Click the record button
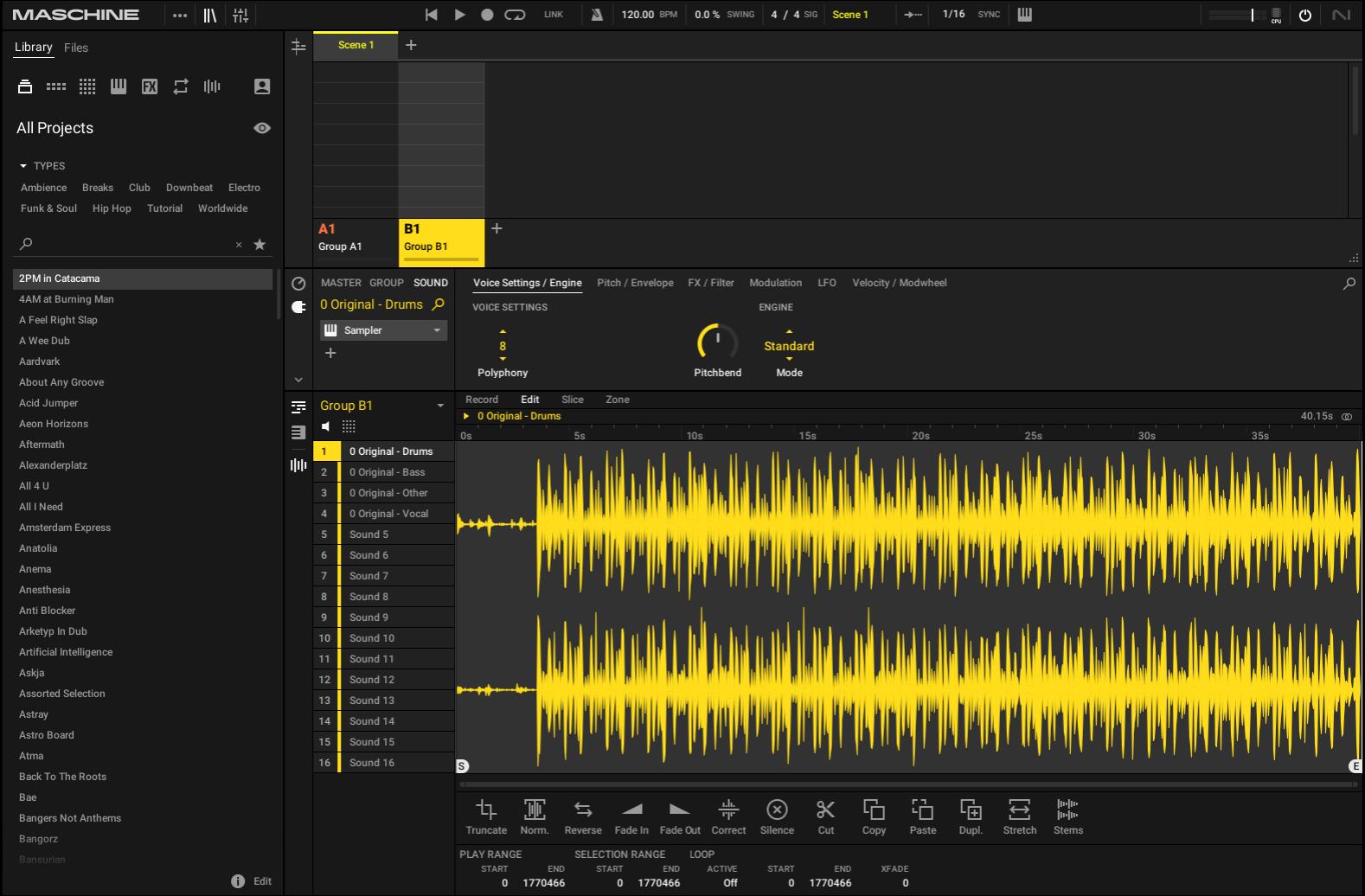Viewport: 1365px width, 896px height. tap(487, 15)
